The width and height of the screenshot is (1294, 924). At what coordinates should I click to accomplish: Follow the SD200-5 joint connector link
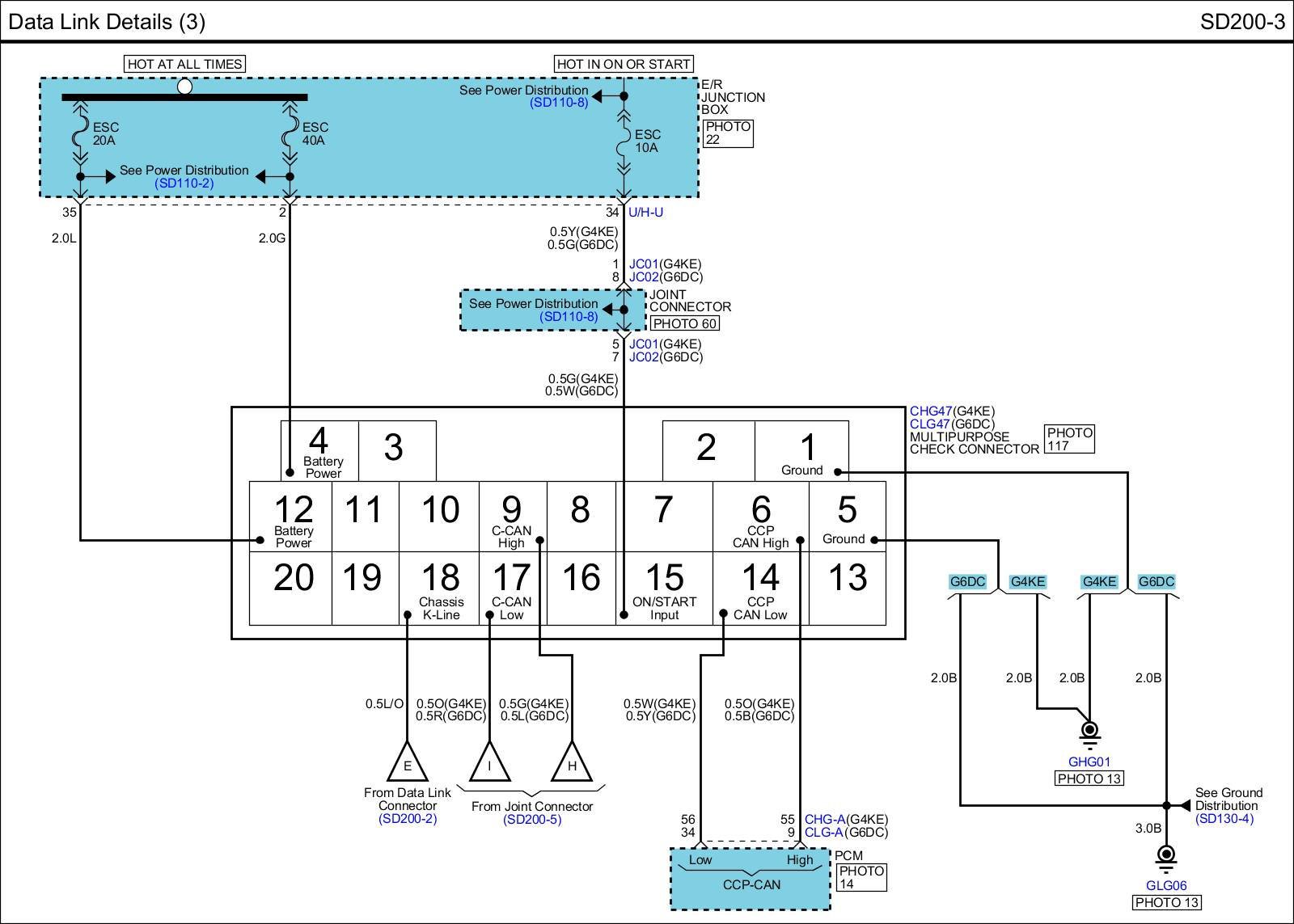(531, 820)
